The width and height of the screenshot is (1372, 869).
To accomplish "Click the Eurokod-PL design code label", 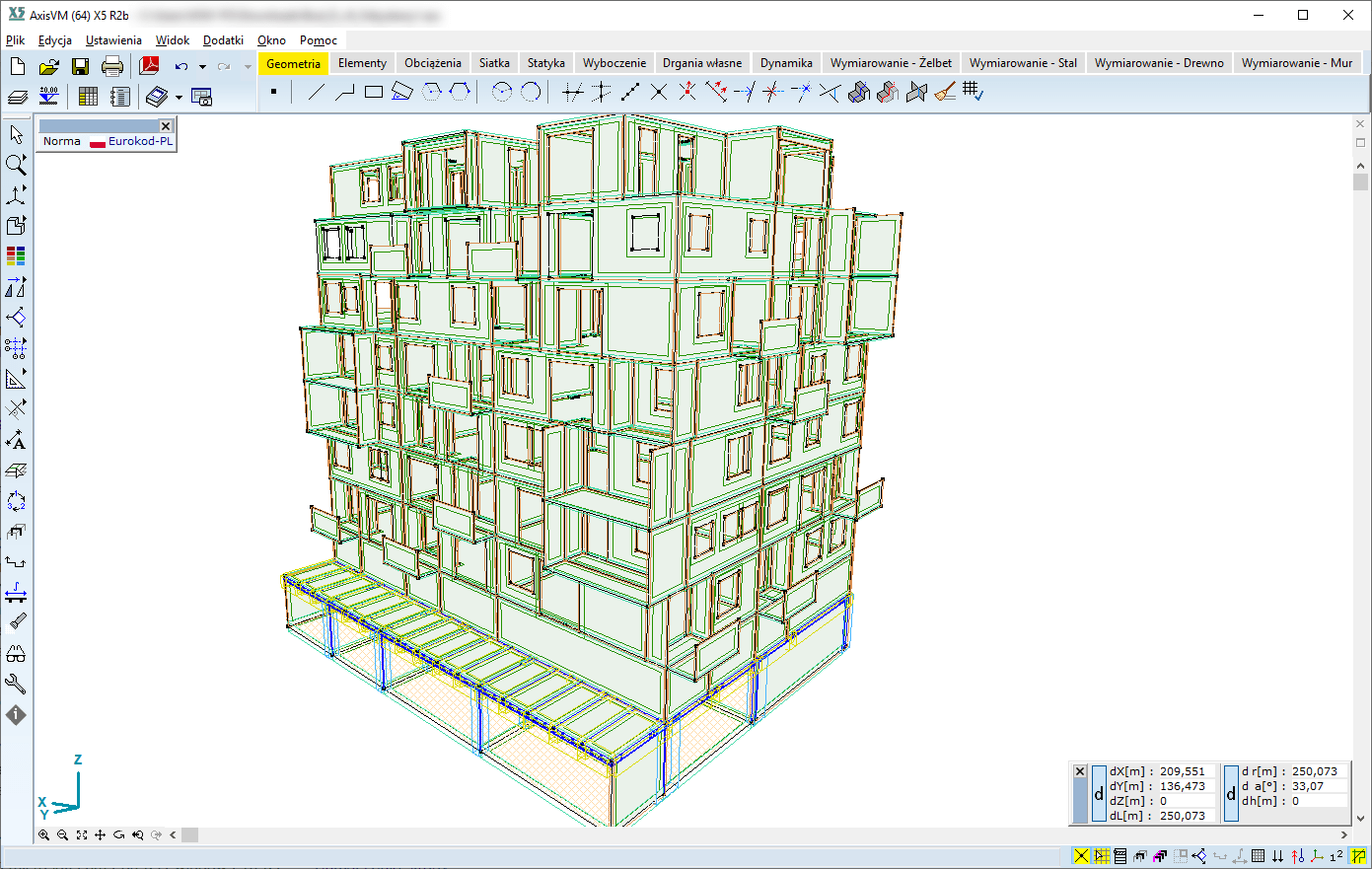I will tap(140, 141).
